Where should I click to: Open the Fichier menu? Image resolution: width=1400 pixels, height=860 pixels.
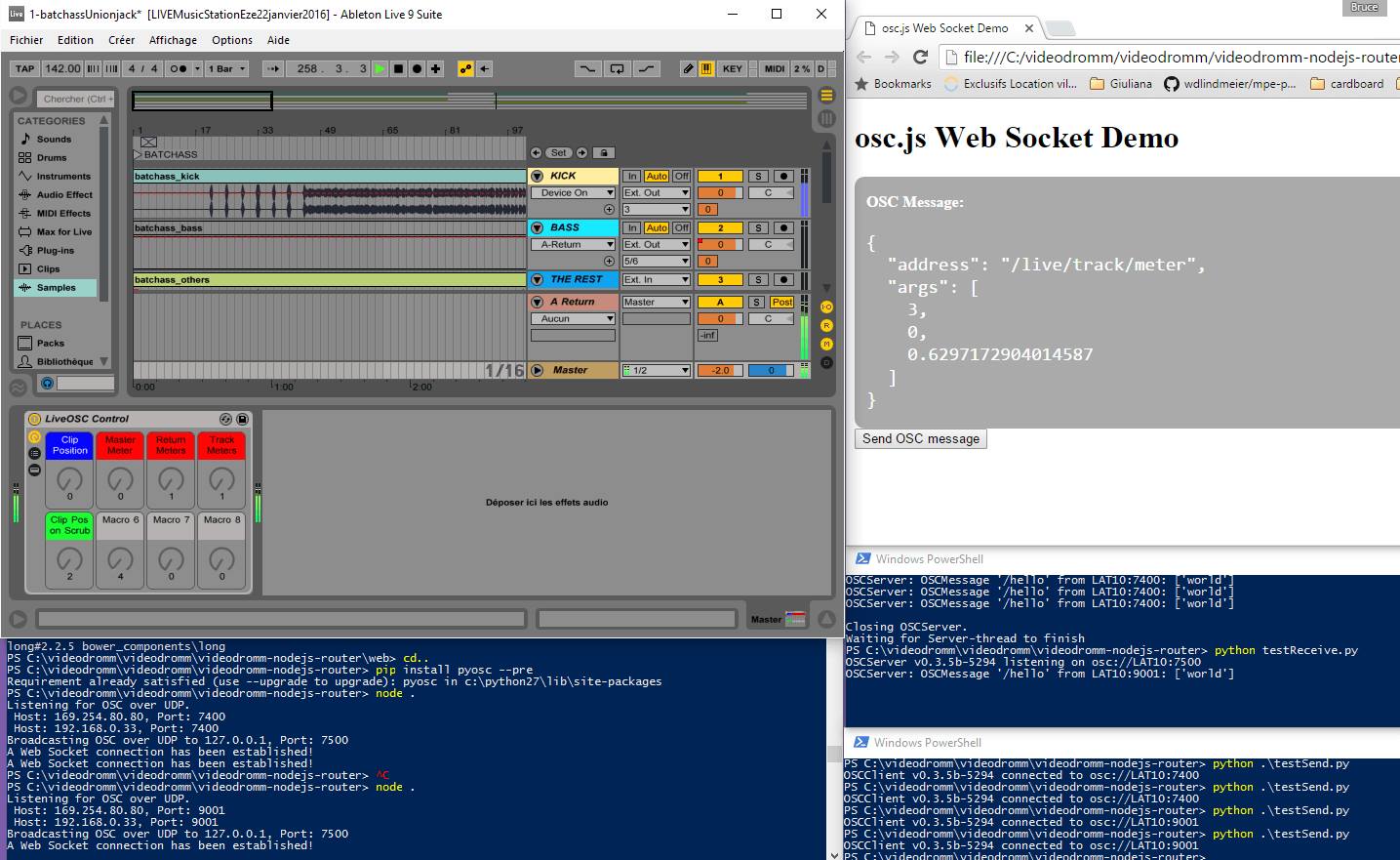26,40
